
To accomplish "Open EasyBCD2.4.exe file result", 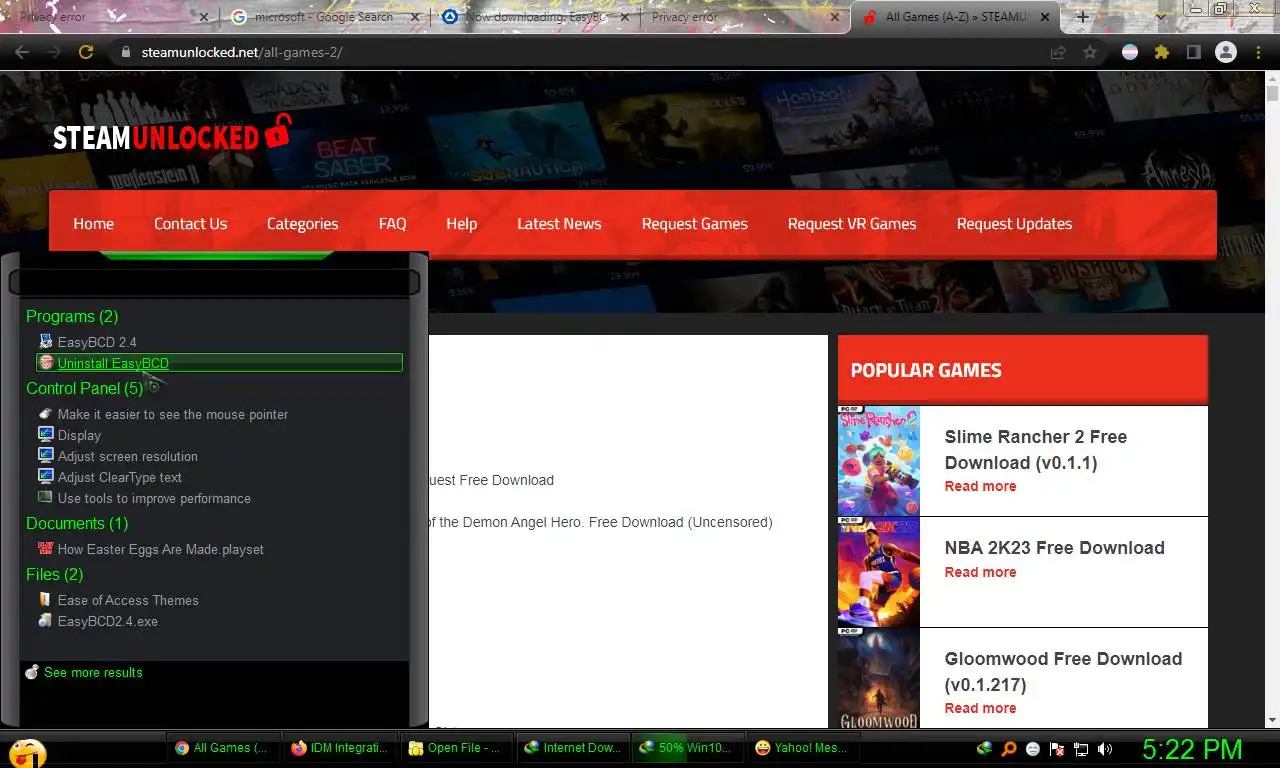I will coord(107,621).
